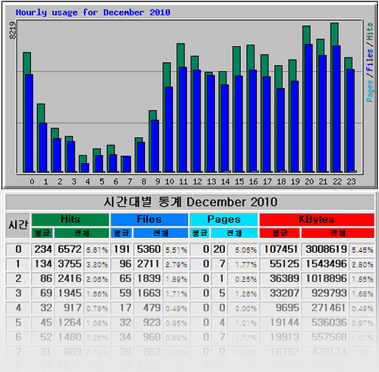
Task: Click x-axis label 7 under the chart
Action: [130, 182]
